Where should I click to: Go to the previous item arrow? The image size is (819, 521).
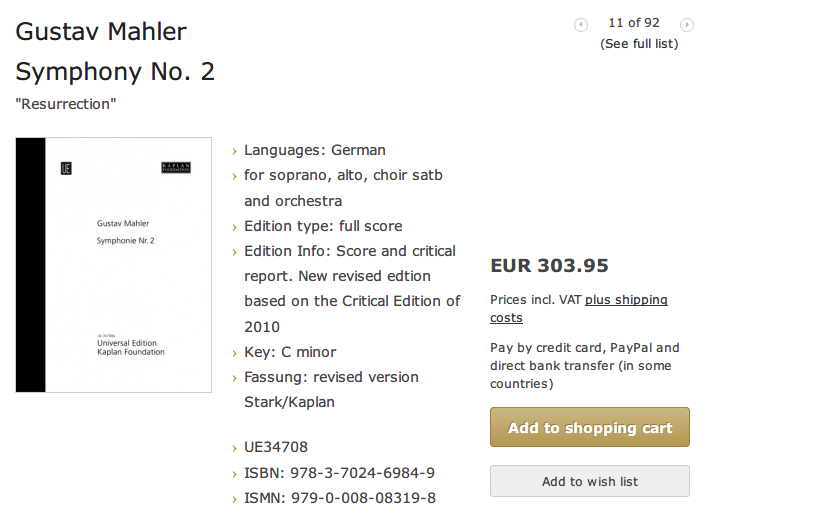[580, 25]
